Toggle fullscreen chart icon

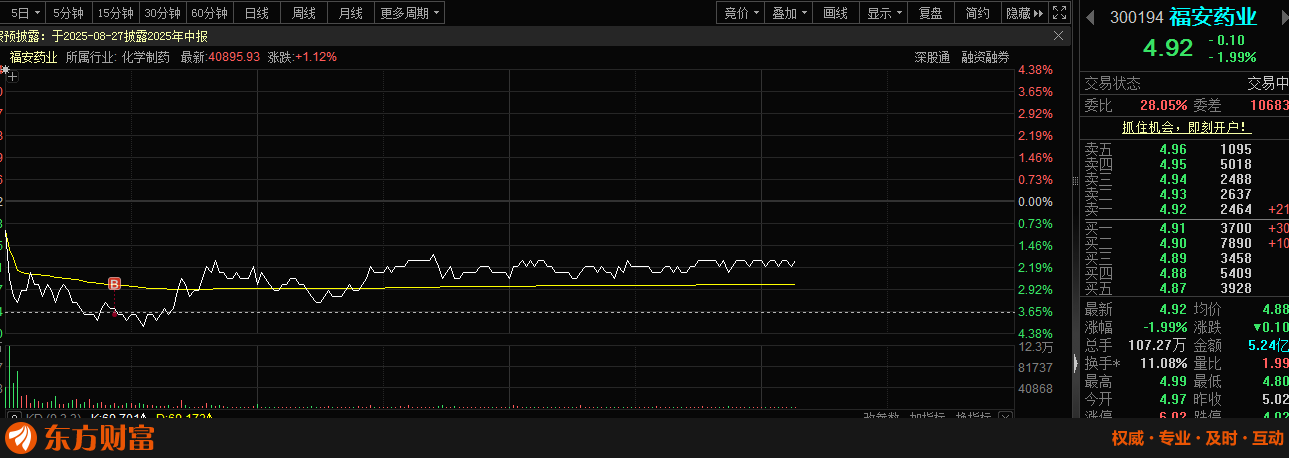point(1058,13)
